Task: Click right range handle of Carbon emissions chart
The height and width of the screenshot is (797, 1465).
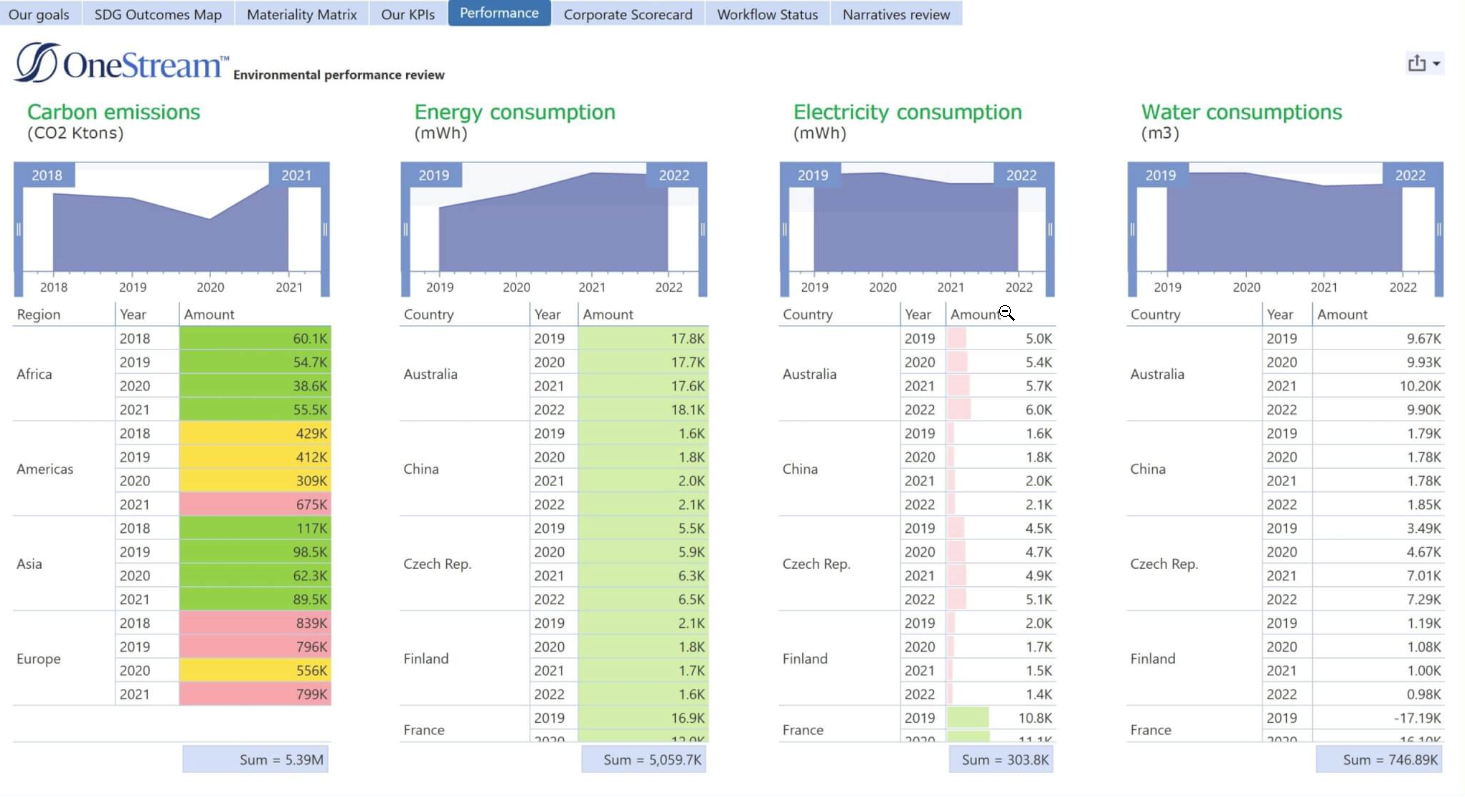Action: click(324, 229)
